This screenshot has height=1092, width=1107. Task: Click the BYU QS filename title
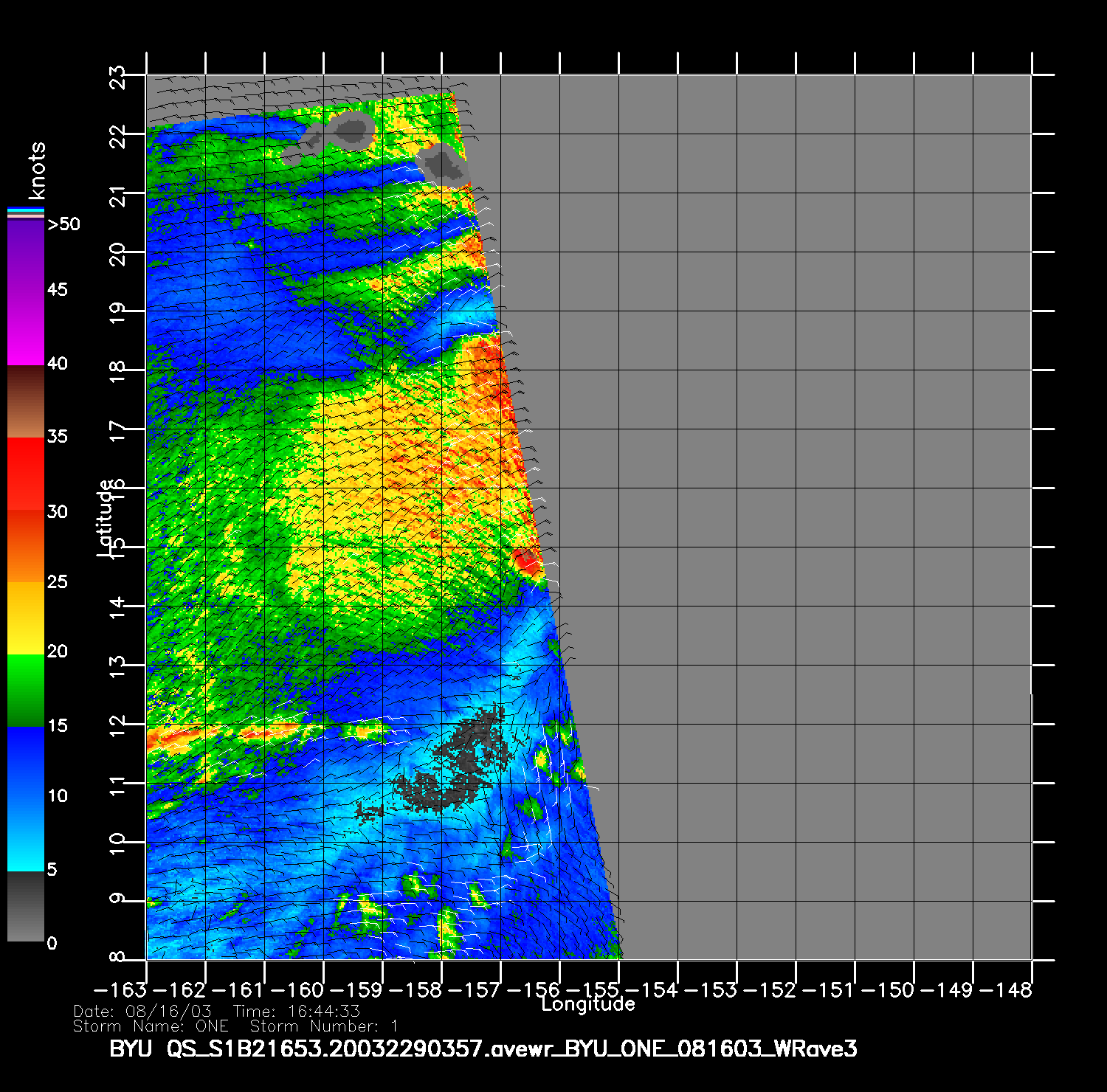[483, 1048]
